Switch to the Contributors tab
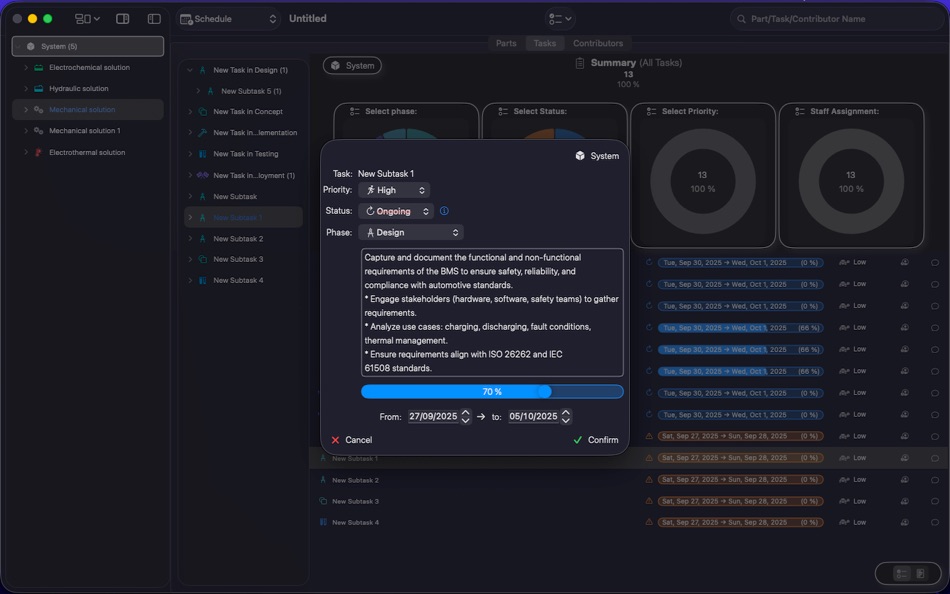The height and width of the screenshot is (594, 950). pyautogui.click(x=598, y=43)
